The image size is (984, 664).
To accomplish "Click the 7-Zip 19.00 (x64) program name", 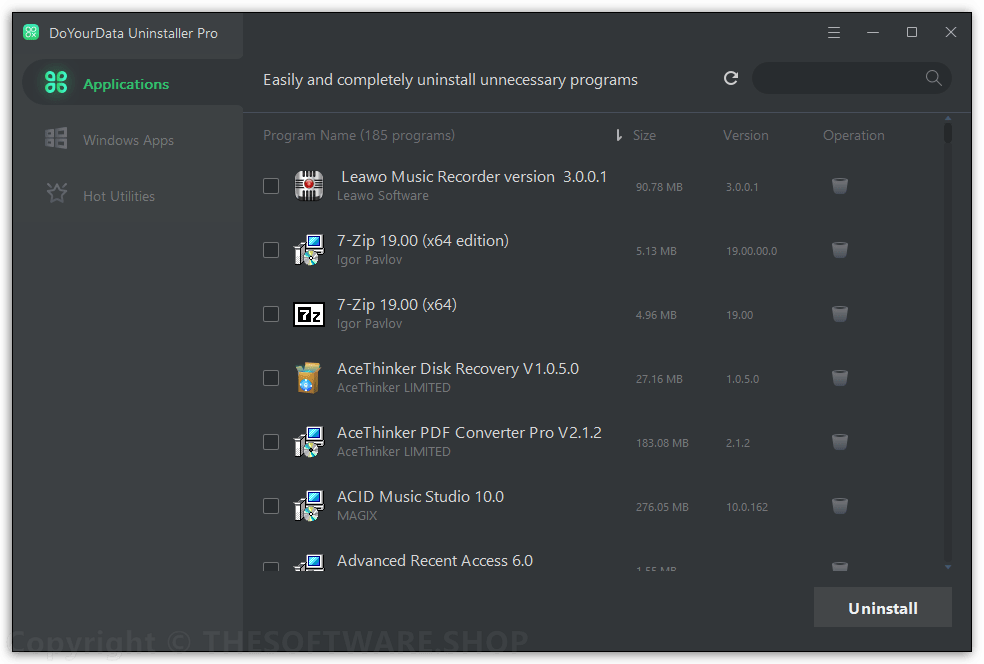I will coord(397,304).
